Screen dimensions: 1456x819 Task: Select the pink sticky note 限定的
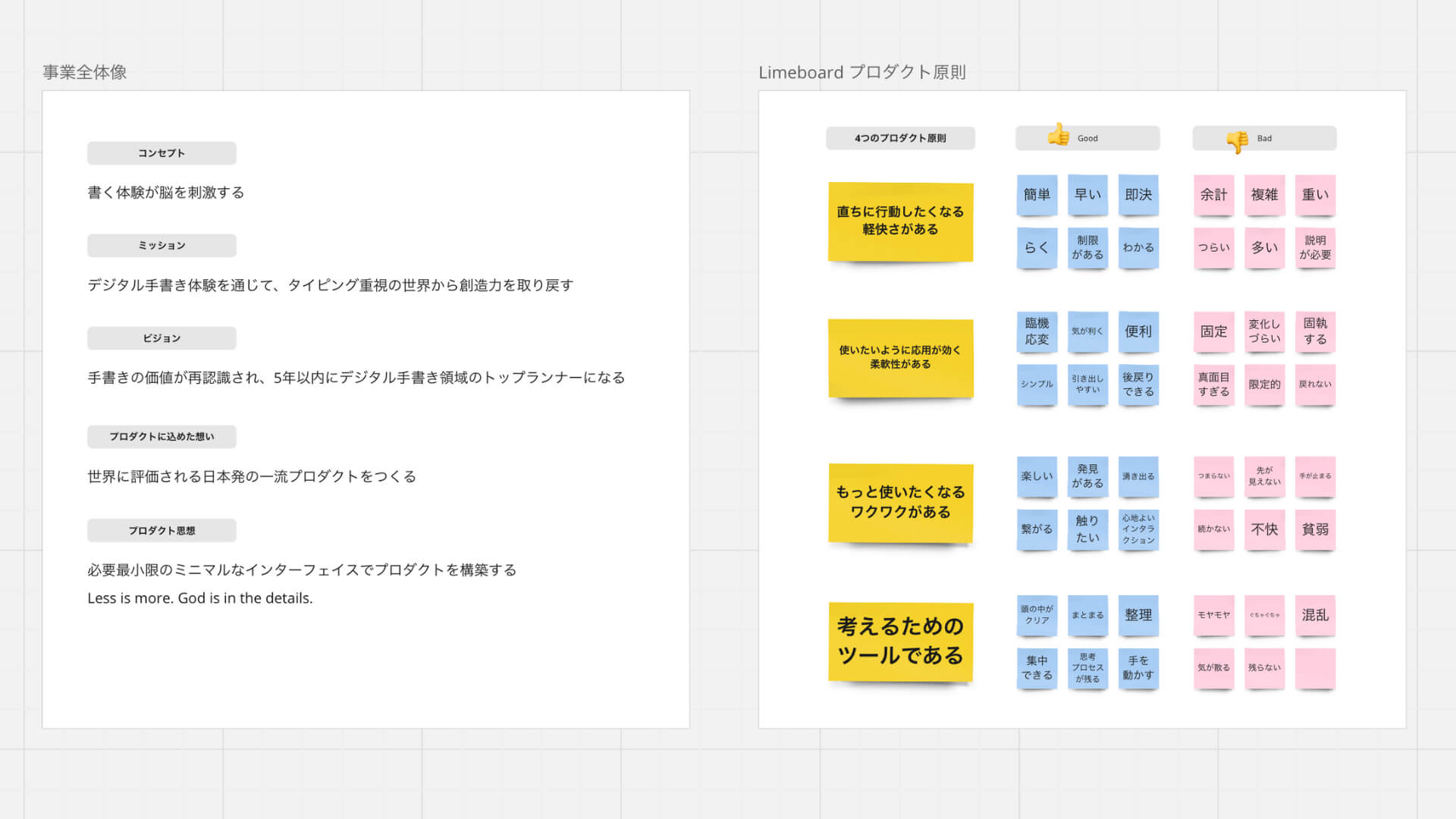tap(1265, 384)
